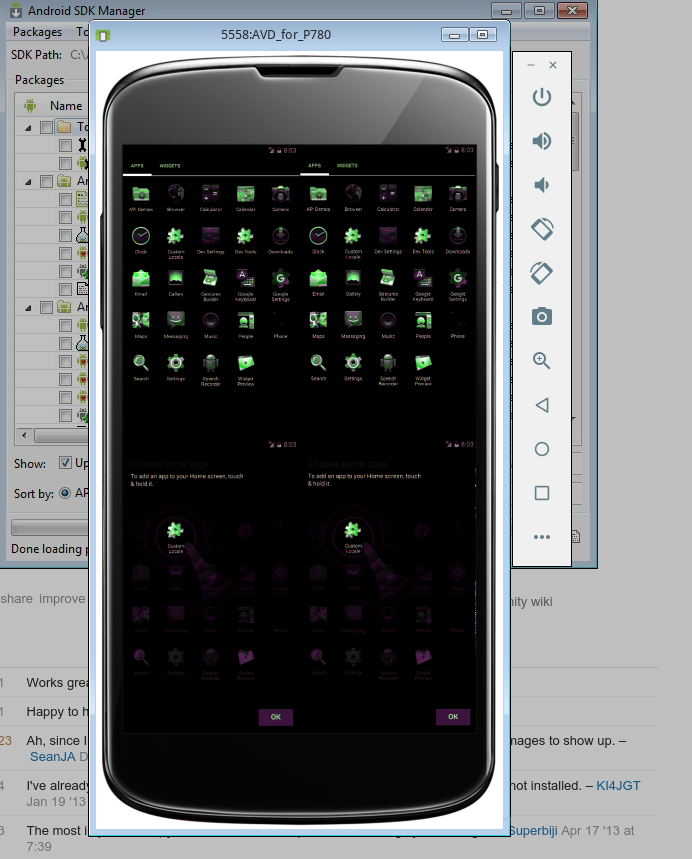Collapse the Tools folder tree node
This screenshot has height=859, width=692.
click(x=28, y=128)
